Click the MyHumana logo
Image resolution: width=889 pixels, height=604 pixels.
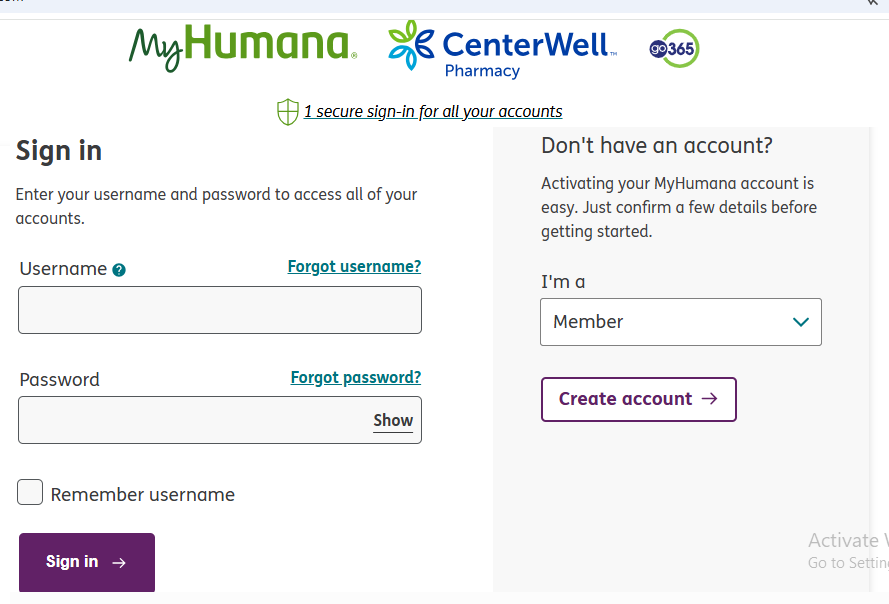click(242, 47)
